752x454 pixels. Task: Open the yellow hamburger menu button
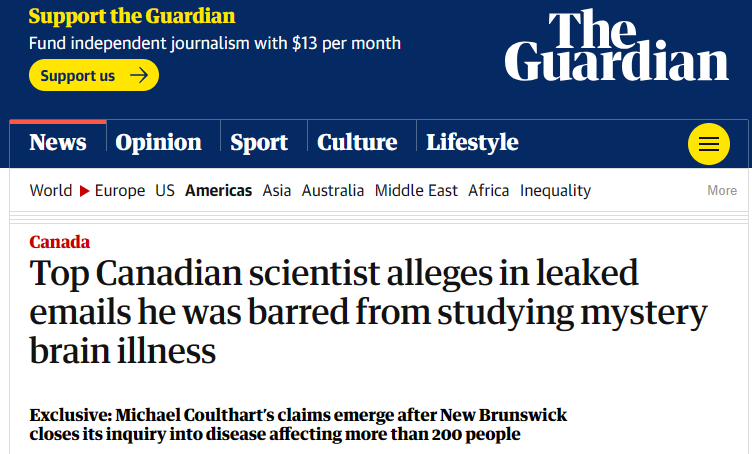[x=709, y=144]
